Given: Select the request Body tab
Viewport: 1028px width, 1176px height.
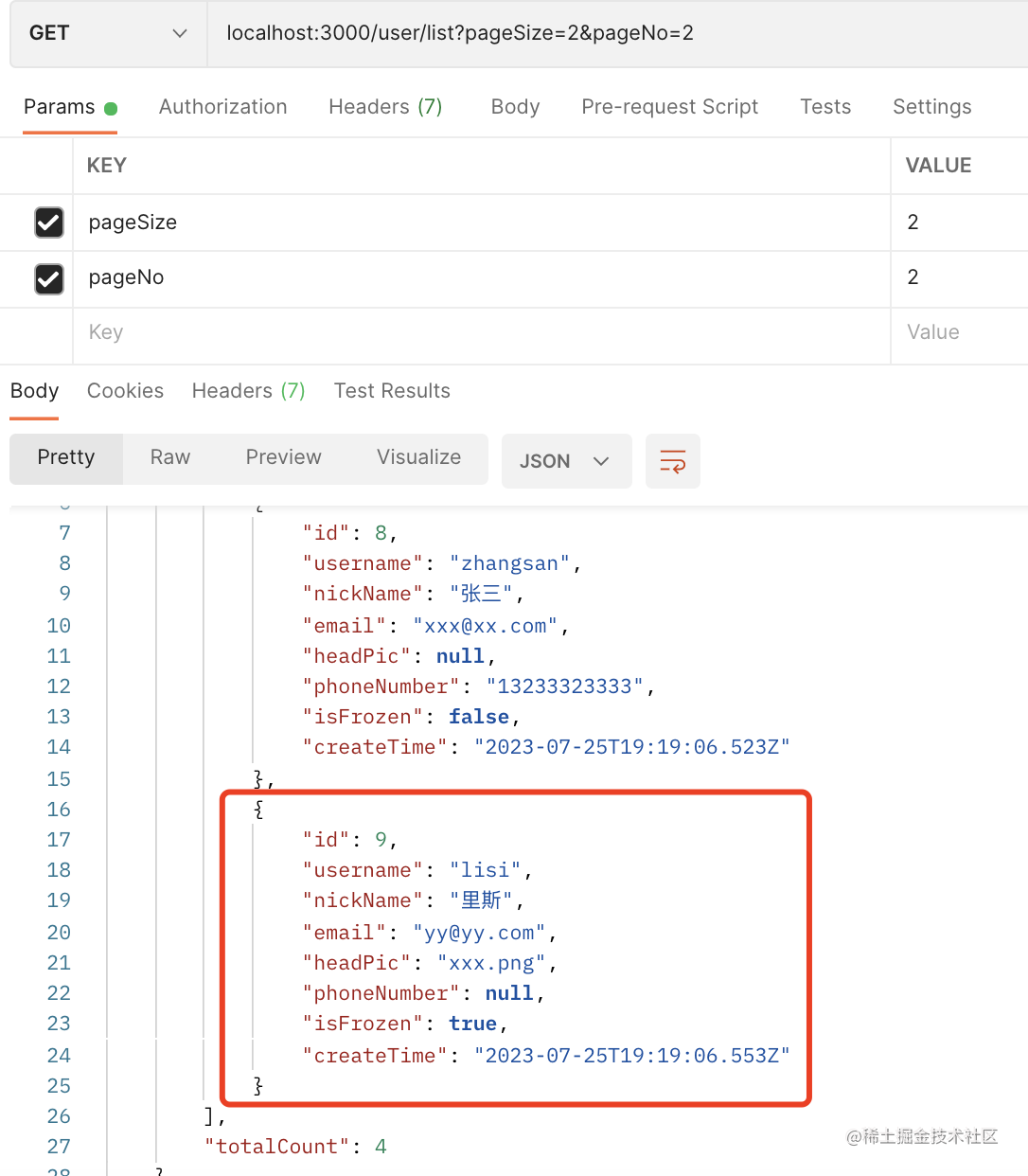Looking at the screenshot, I should 515,107.
